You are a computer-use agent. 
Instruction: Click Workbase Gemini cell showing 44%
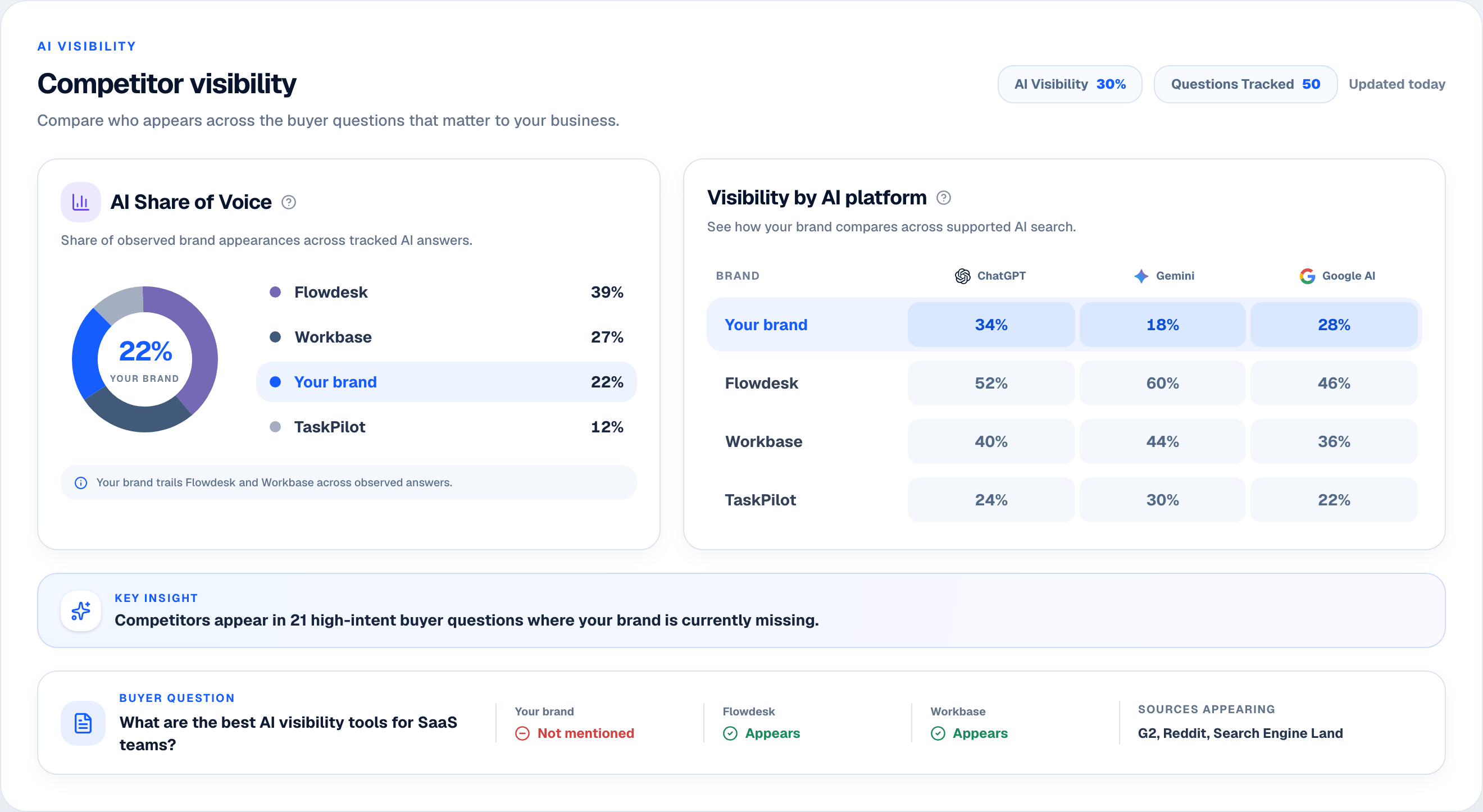click(x=1162, y=442)
